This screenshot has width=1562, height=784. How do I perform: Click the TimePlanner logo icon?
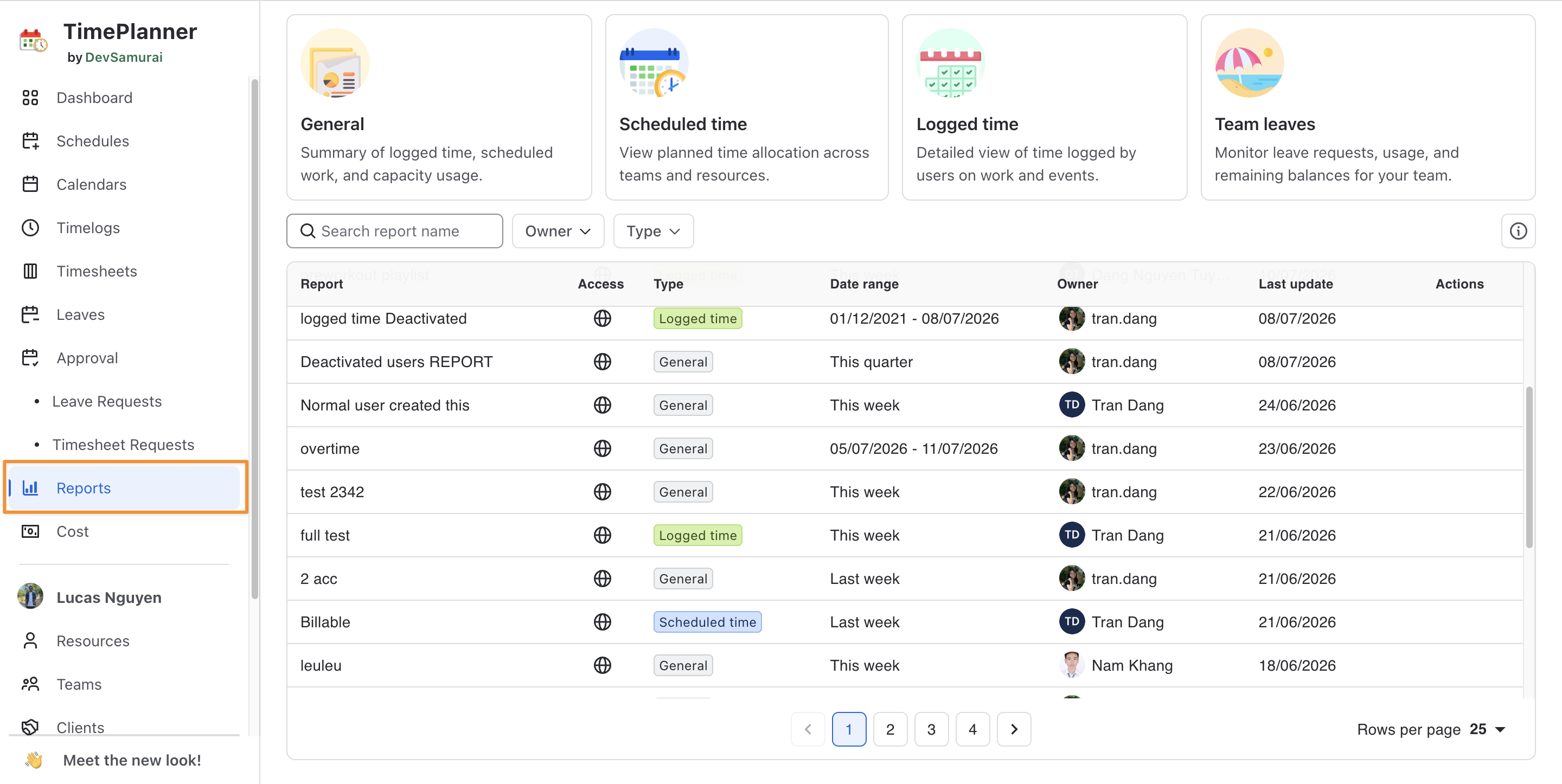click(x=33, y=41)
